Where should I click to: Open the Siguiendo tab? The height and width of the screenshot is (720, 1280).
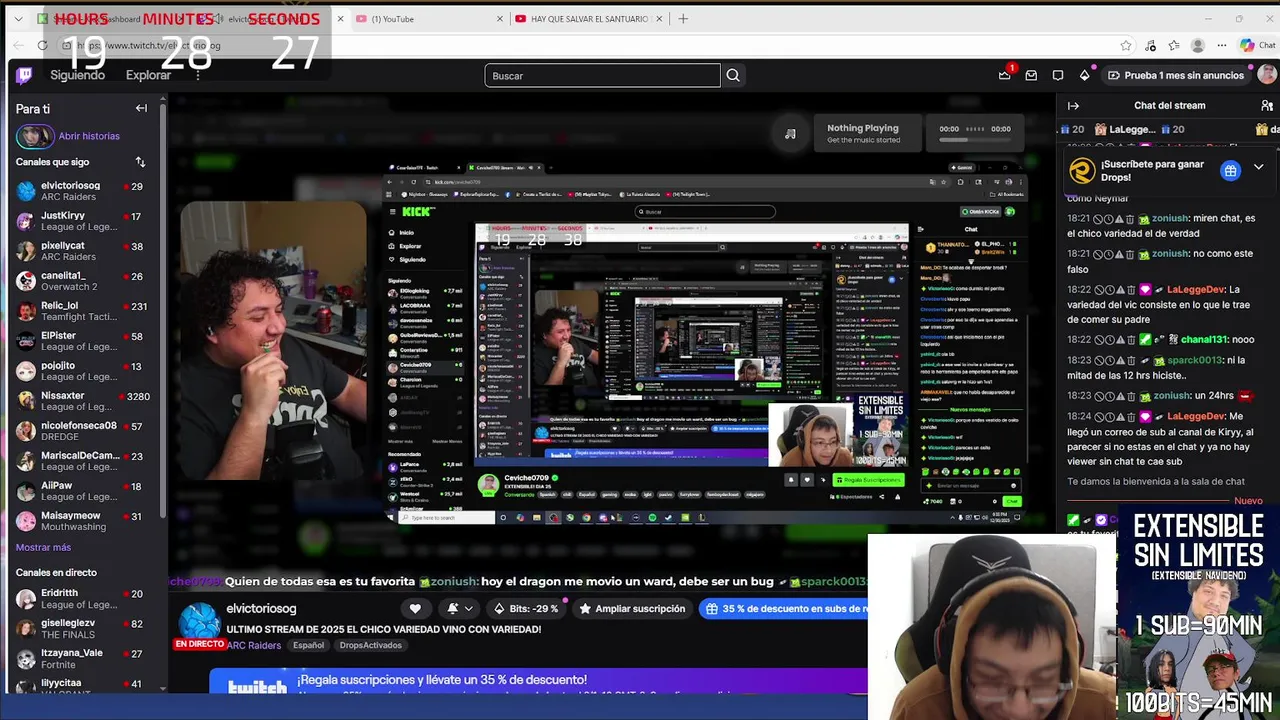point(77,75)
